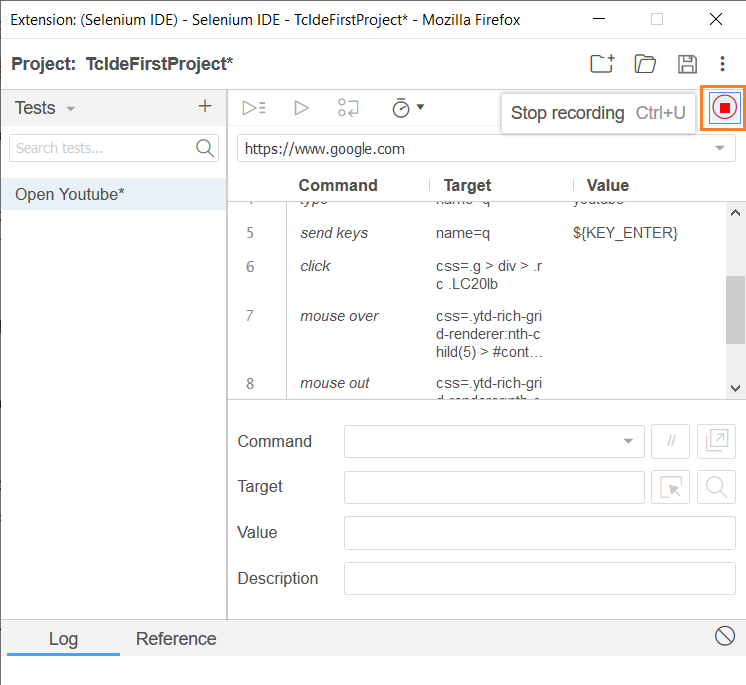Select the Open Youtube test
746x685 pixels.
coord(113,194)
